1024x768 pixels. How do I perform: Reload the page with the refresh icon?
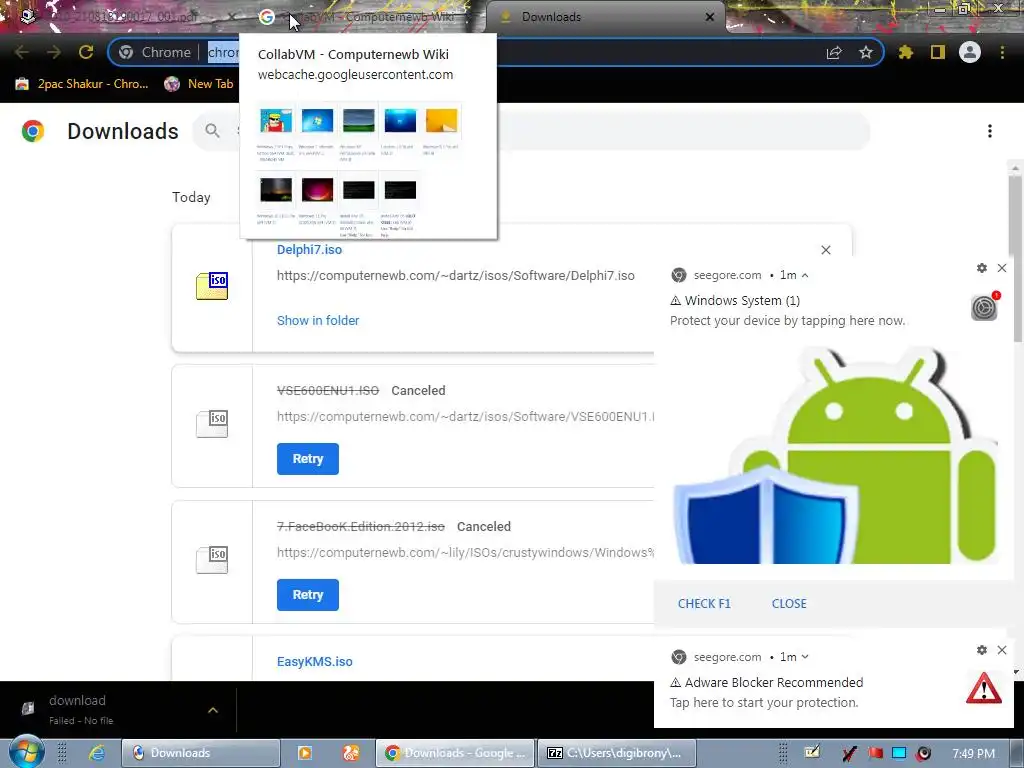pyautogui.click(x=86, y=52)
